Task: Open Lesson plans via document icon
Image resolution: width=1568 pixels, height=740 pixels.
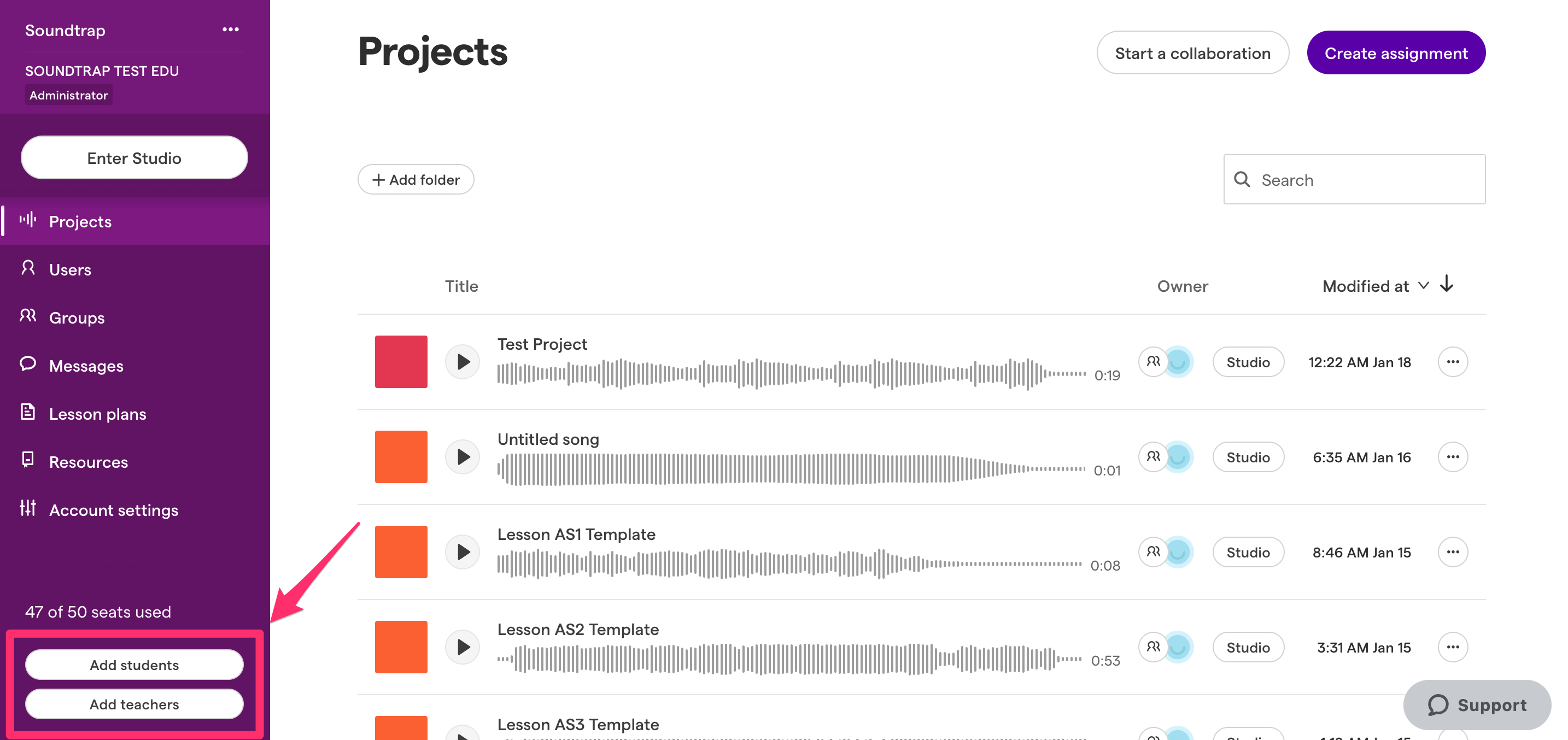Action: pos(28,412)
